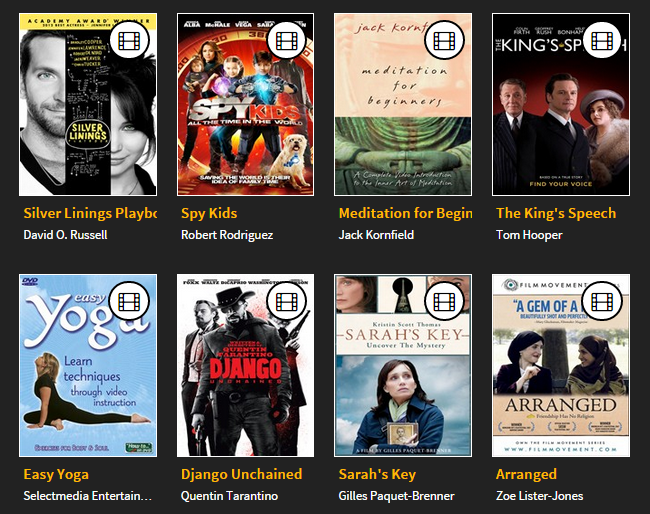Select the Meditation for Beginners title
Image resolution: width=650 pixels, height=514 pixels.
click(405, 213)
